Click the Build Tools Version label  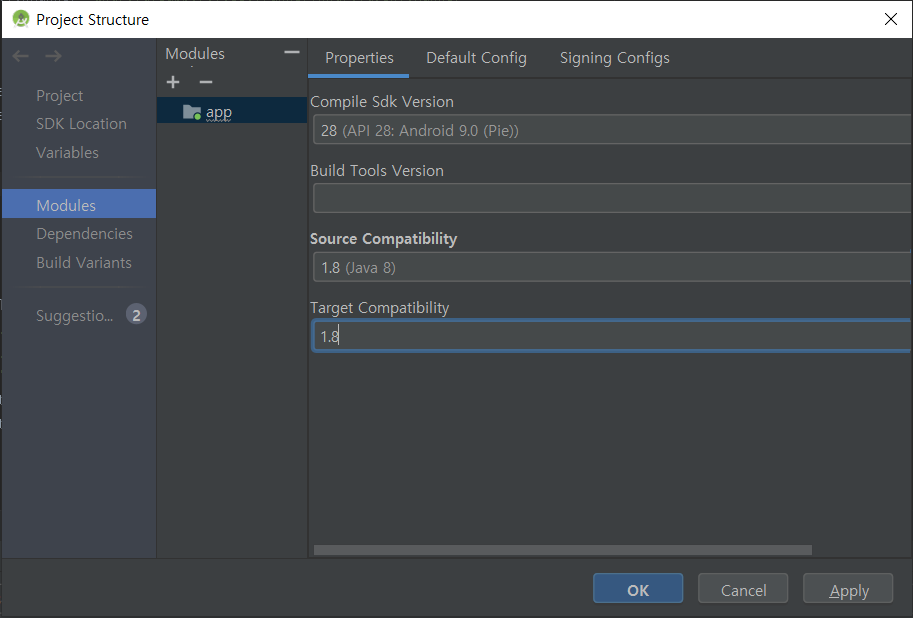pos(377,171)
